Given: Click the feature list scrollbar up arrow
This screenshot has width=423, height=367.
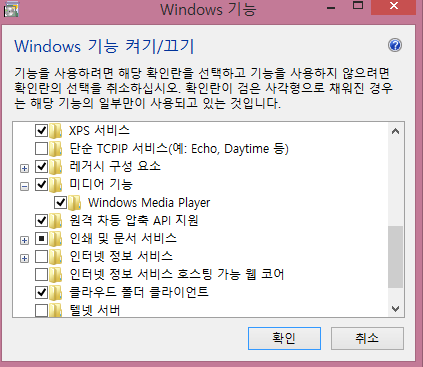Looking at the screenshot, I should click(395, 131).
